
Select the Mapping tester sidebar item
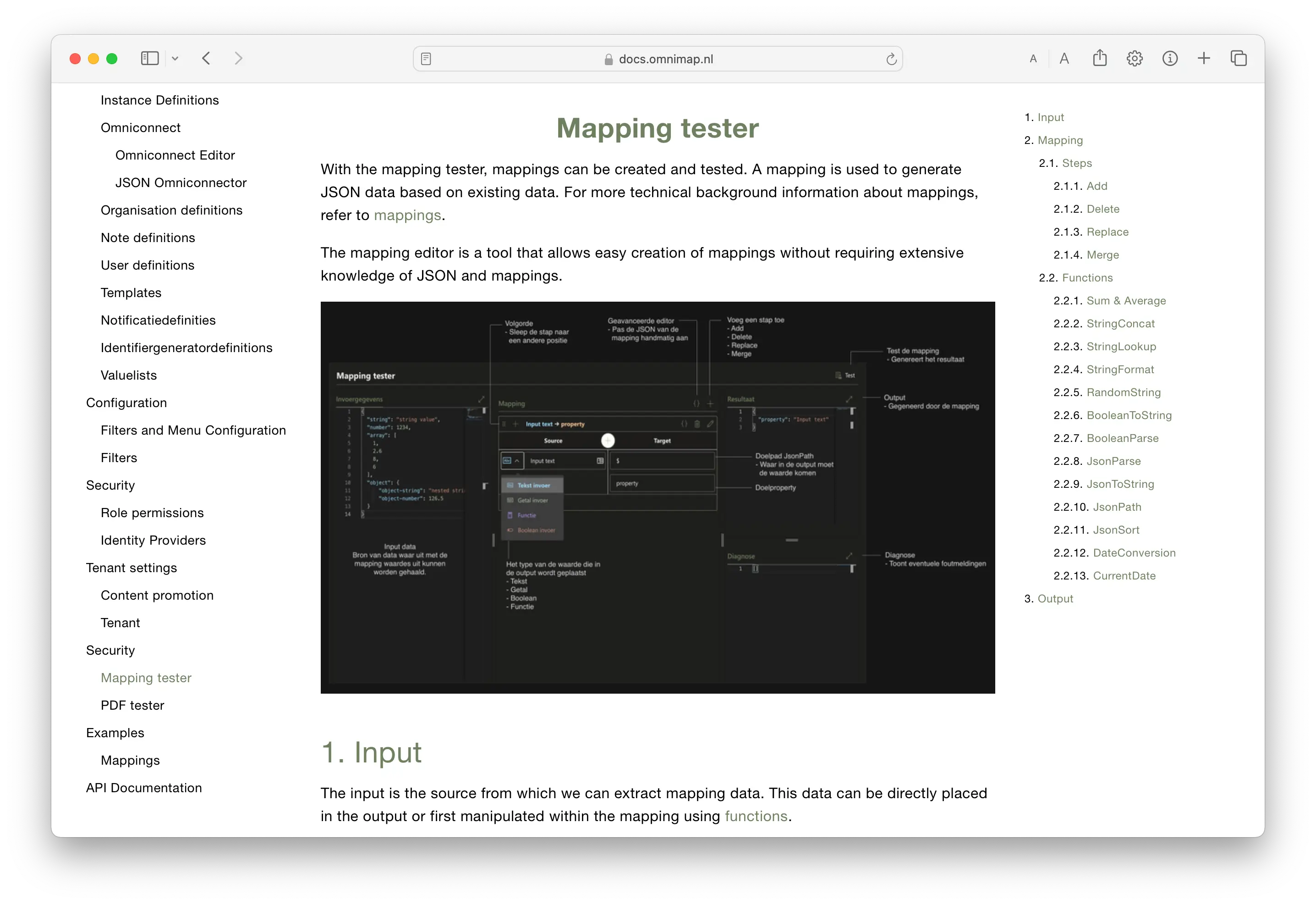[148, 677]
